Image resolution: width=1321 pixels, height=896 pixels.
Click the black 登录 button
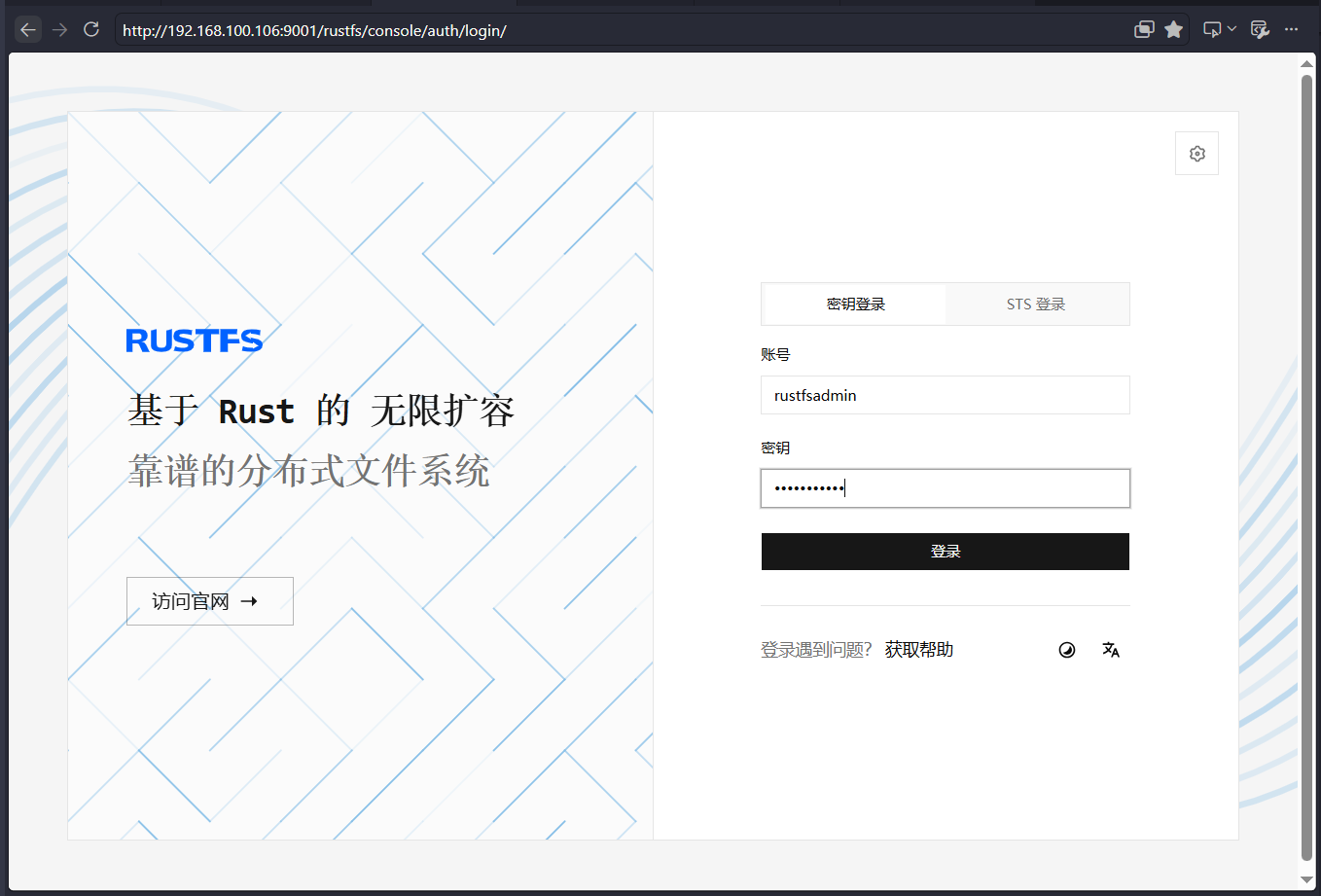click(946, 552)
